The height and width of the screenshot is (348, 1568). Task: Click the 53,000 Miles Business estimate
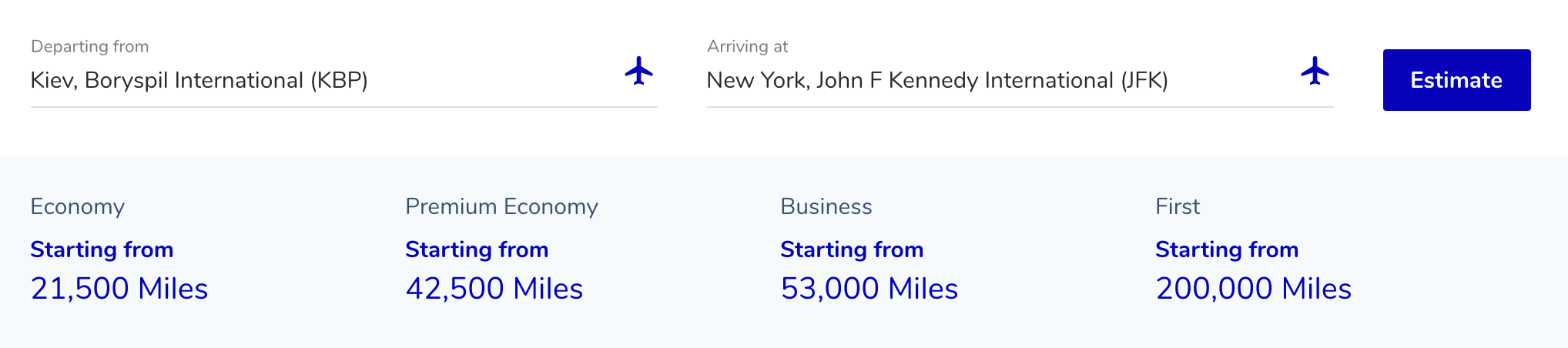pos(869,289)
